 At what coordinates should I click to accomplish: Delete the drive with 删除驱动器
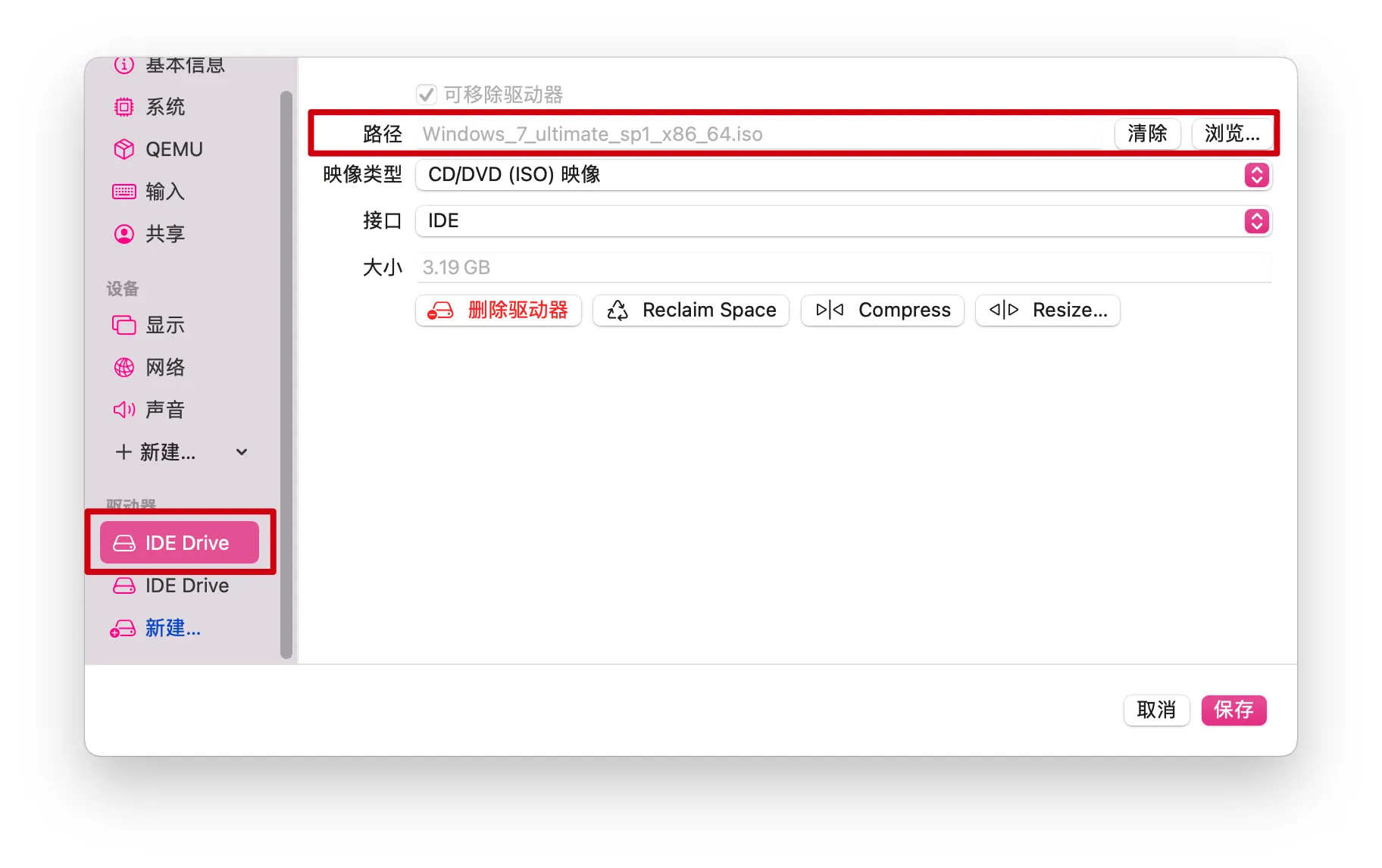point(498,311)
